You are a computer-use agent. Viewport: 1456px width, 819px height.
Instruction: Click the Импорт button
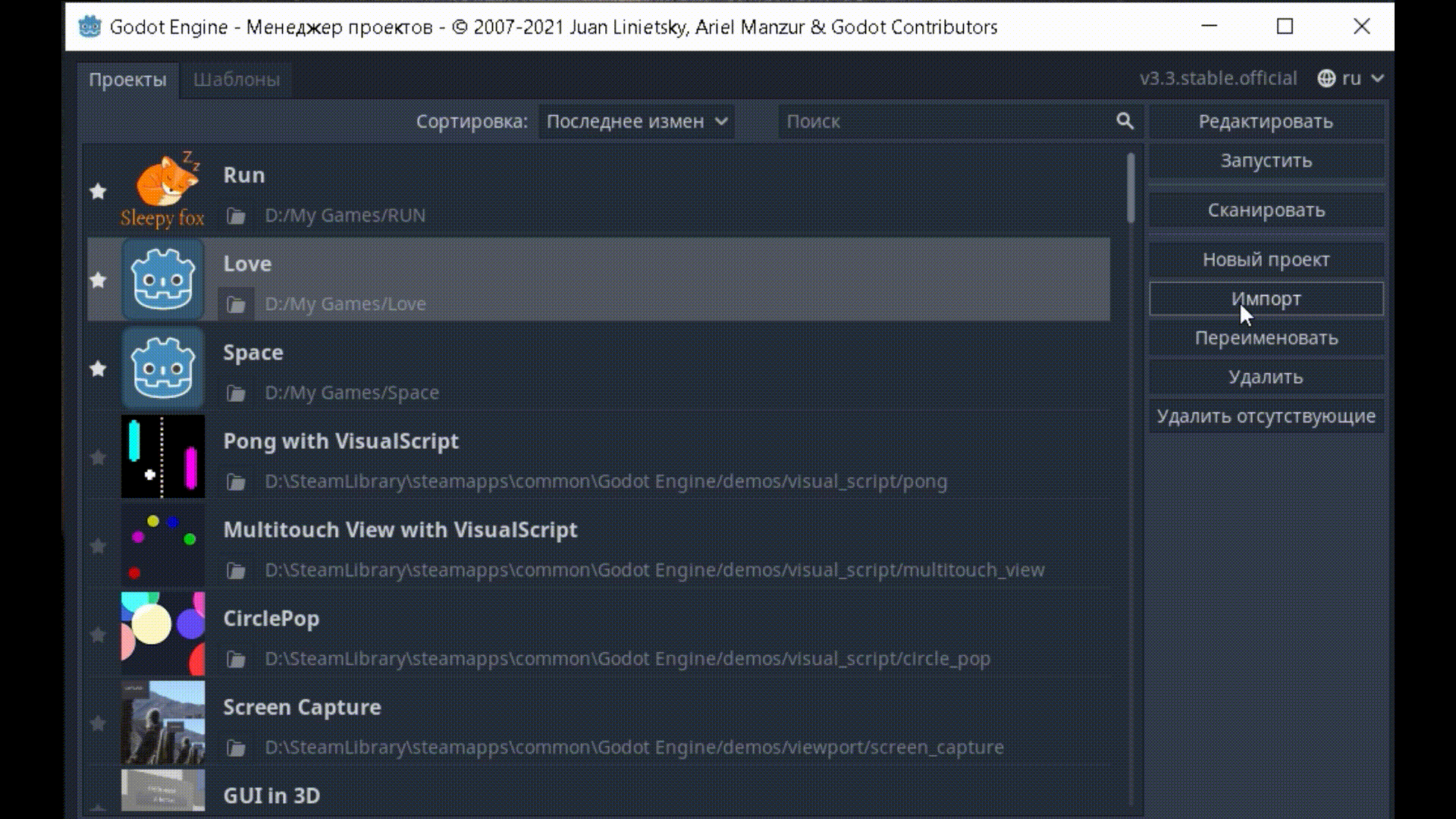[1266, 299]
